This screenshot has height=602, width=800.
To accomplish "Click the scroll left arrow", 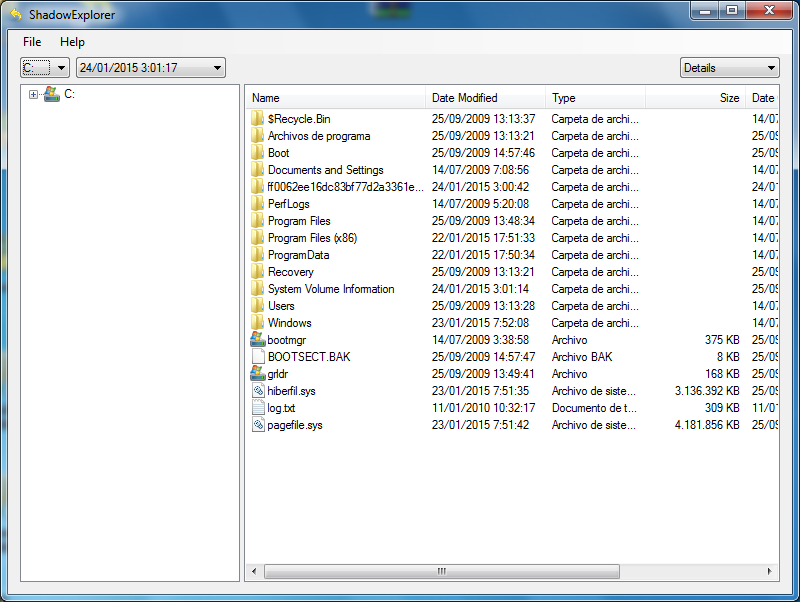I will click(254, 571).
